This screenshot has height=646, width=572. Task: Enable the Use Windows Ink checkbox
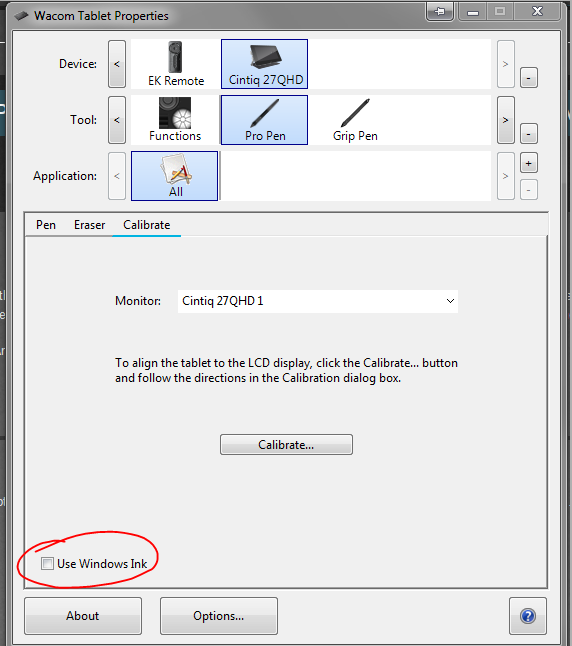[x=47, y=563]
